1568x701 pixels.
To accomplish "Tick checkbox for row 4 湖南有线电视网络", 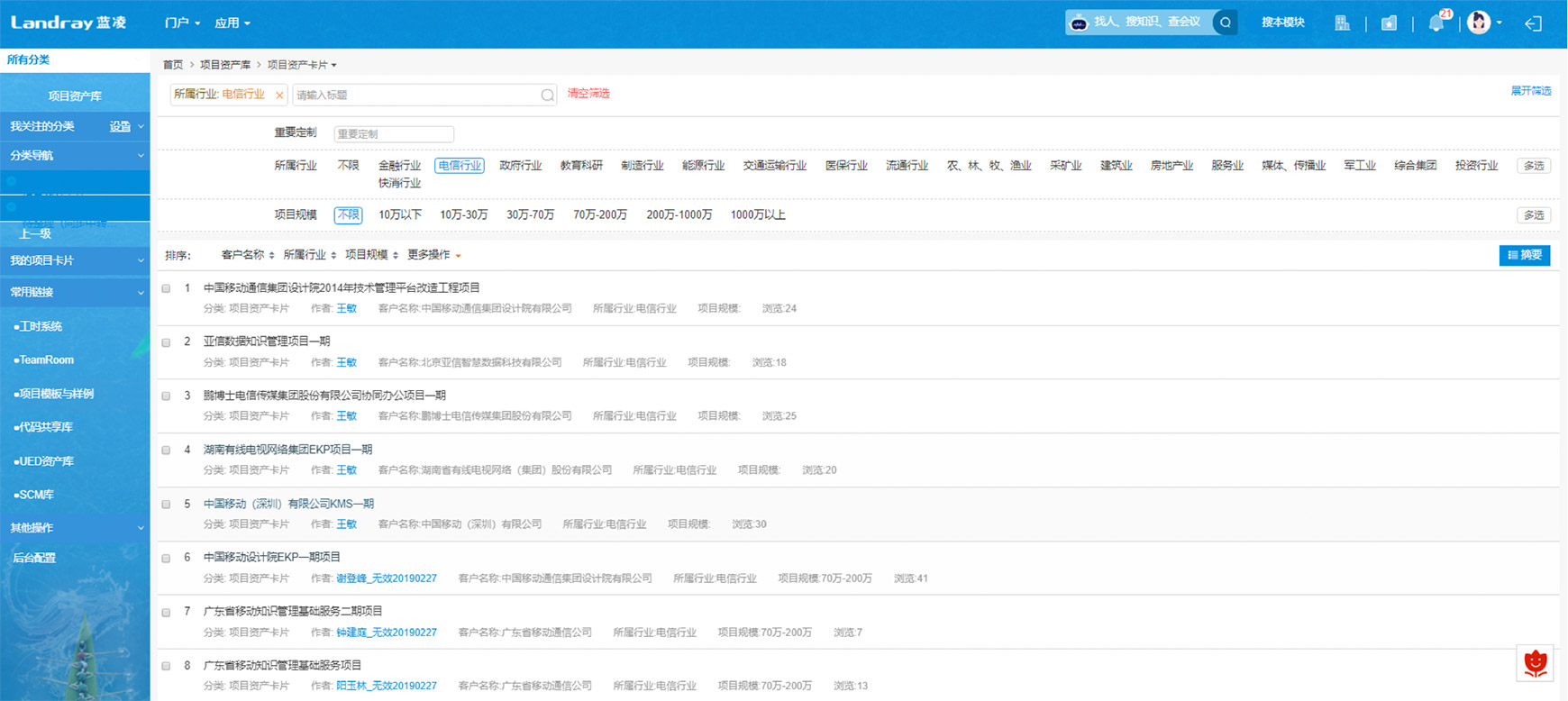I will click(166, 450).
